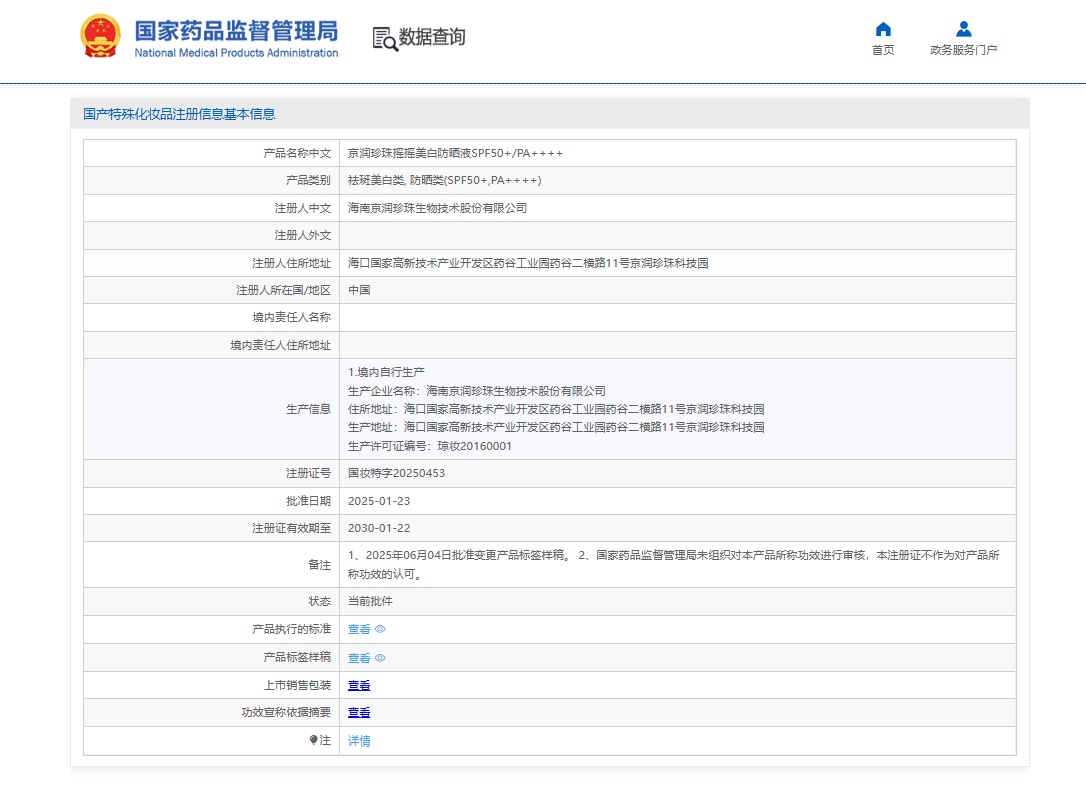Image resolution: width=1086 pixels, height=794 pixels.
Task: Click 生产企业名称 line in 生产信息
Action: (477, 391)
